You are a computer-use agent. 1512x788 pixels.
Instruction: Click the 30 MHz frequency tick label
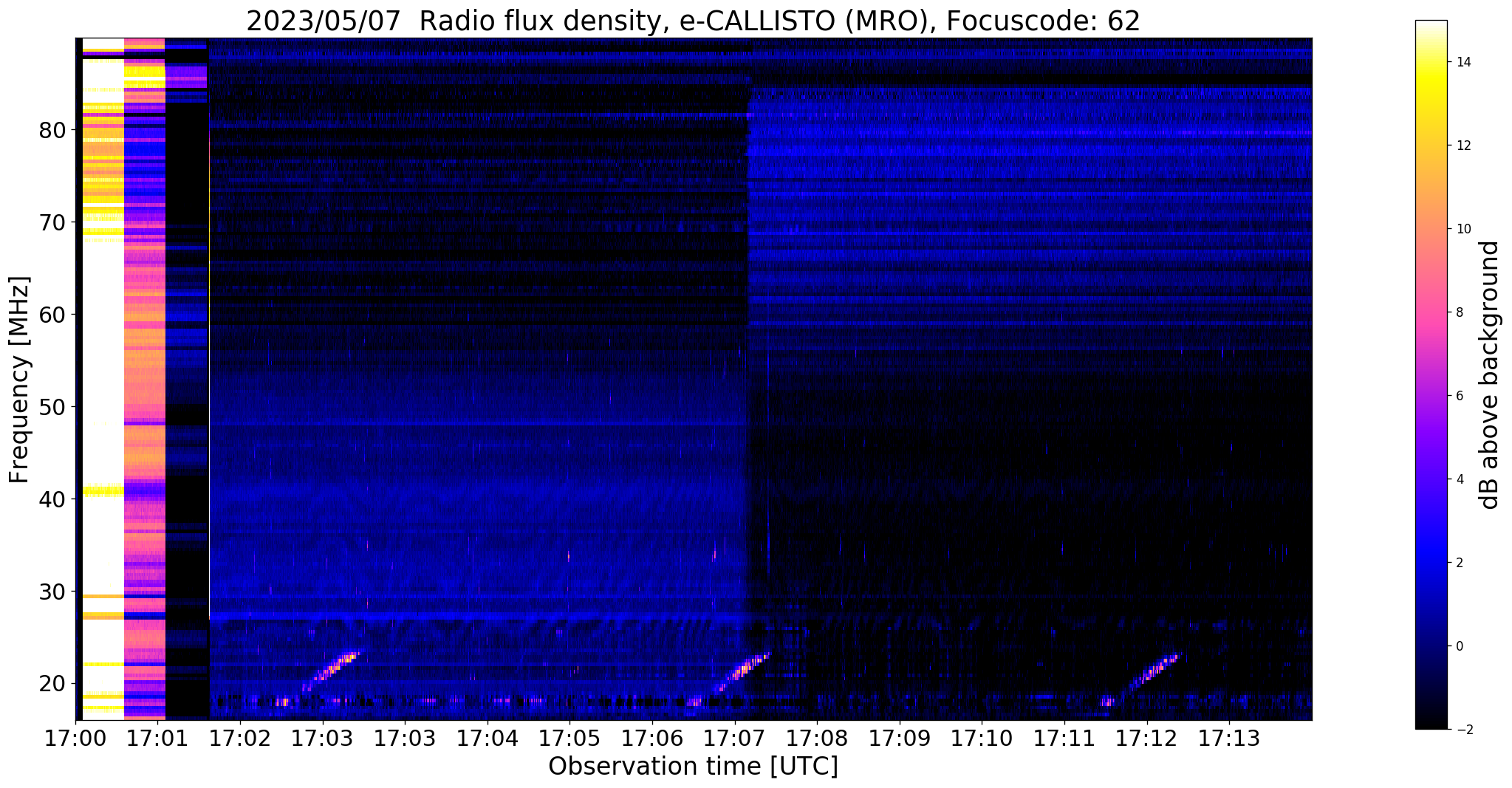coord(52,592)
